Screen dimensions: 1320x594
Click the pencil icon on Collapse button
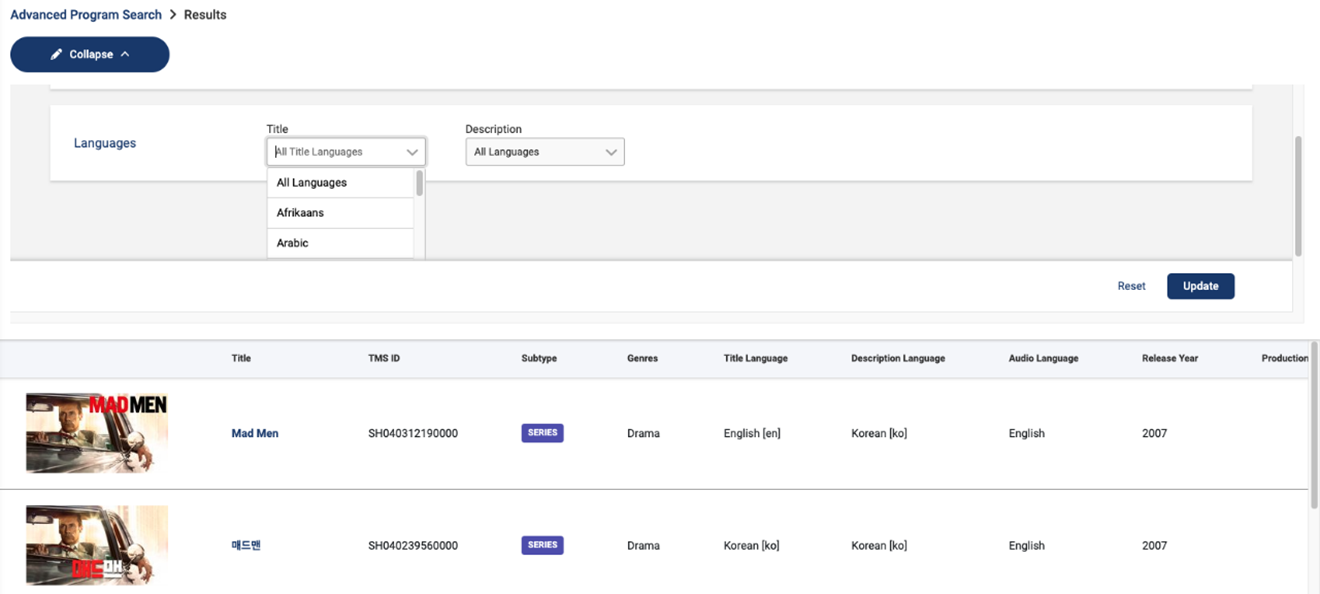[56, 54]
